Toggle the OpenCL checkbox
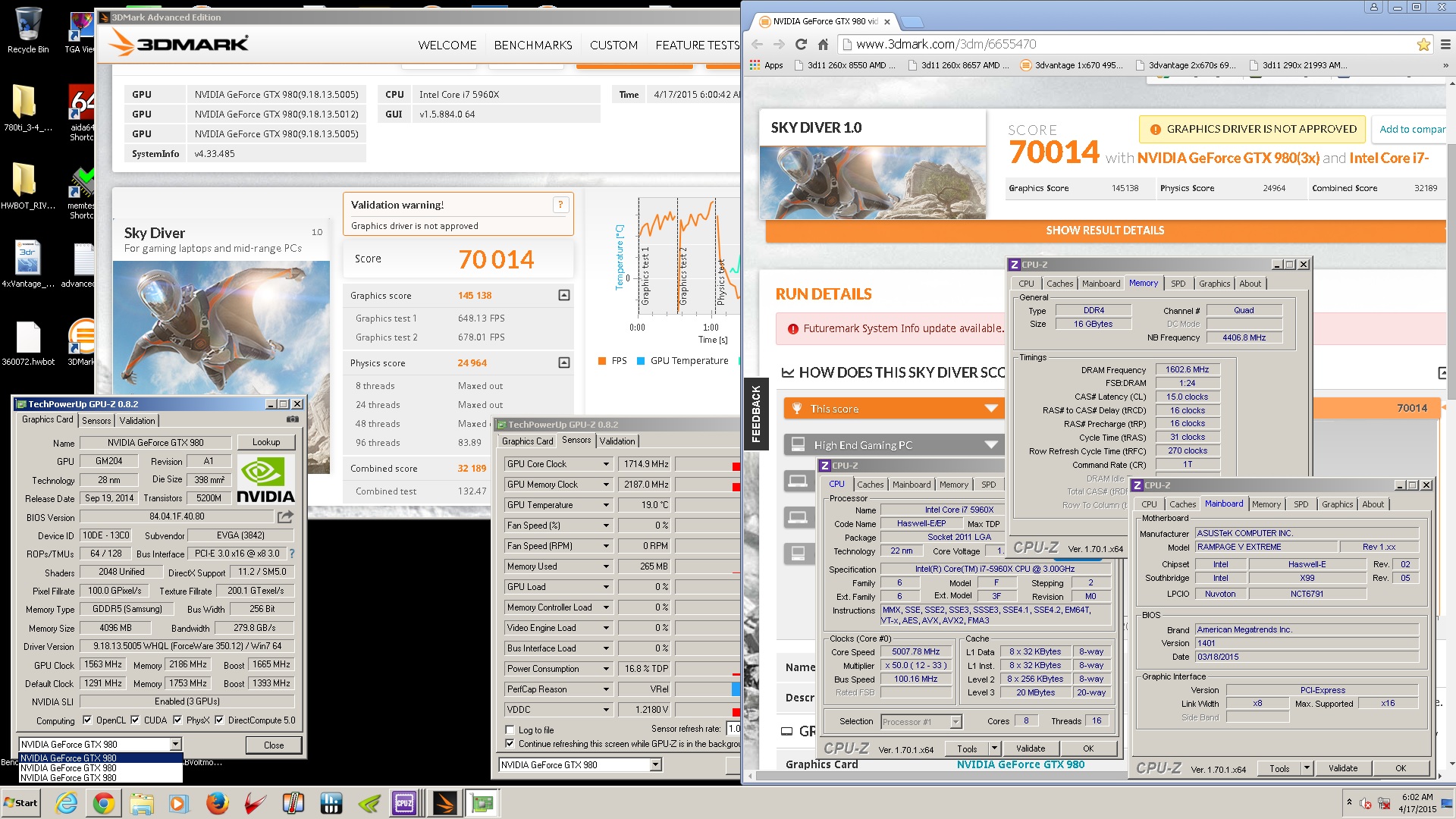Screen dimensions: 1456x819 pyautogui.click(x=87, y=720)
